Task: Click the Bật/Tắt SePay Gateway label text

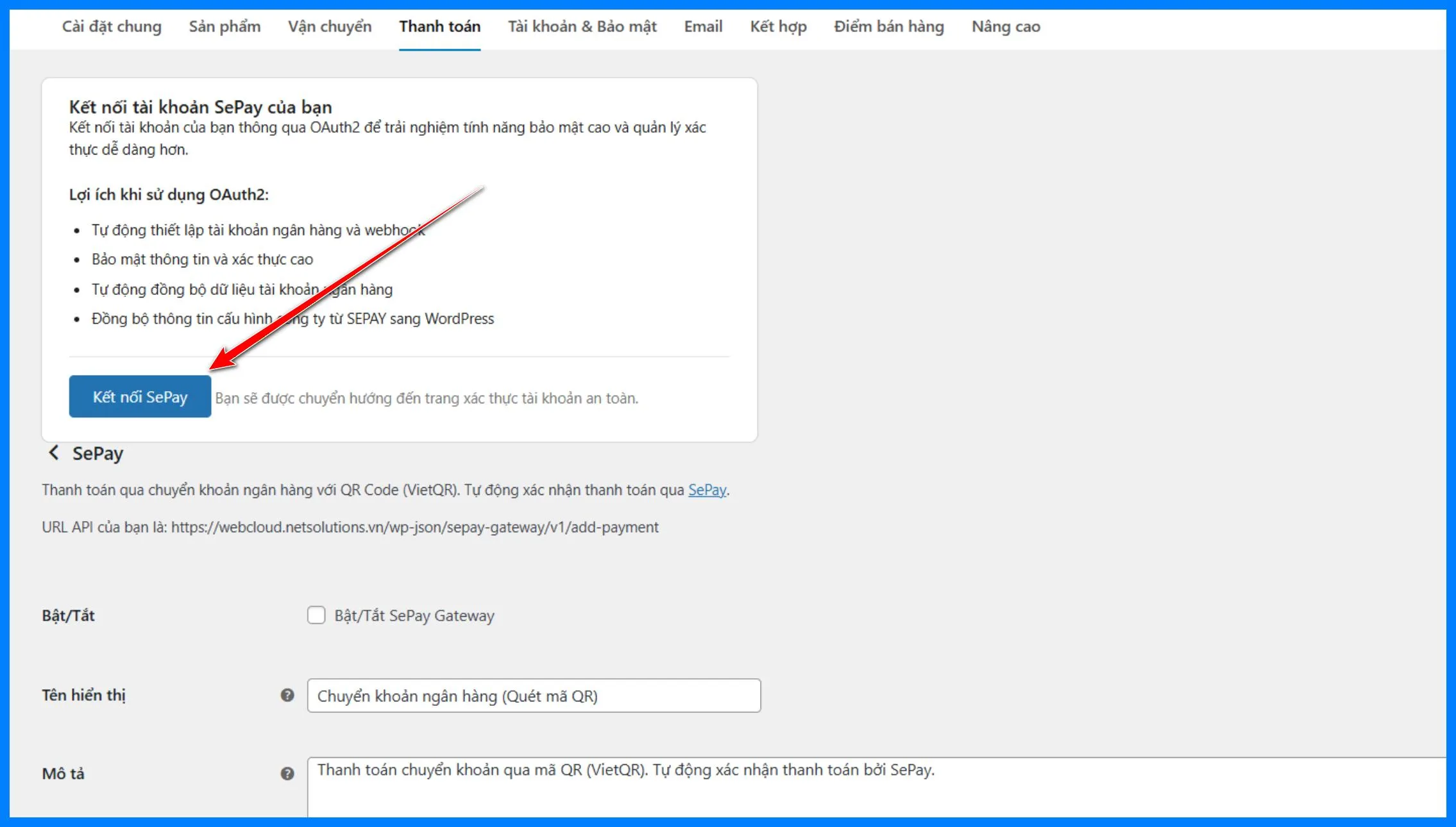Action: tap(414, 615)
